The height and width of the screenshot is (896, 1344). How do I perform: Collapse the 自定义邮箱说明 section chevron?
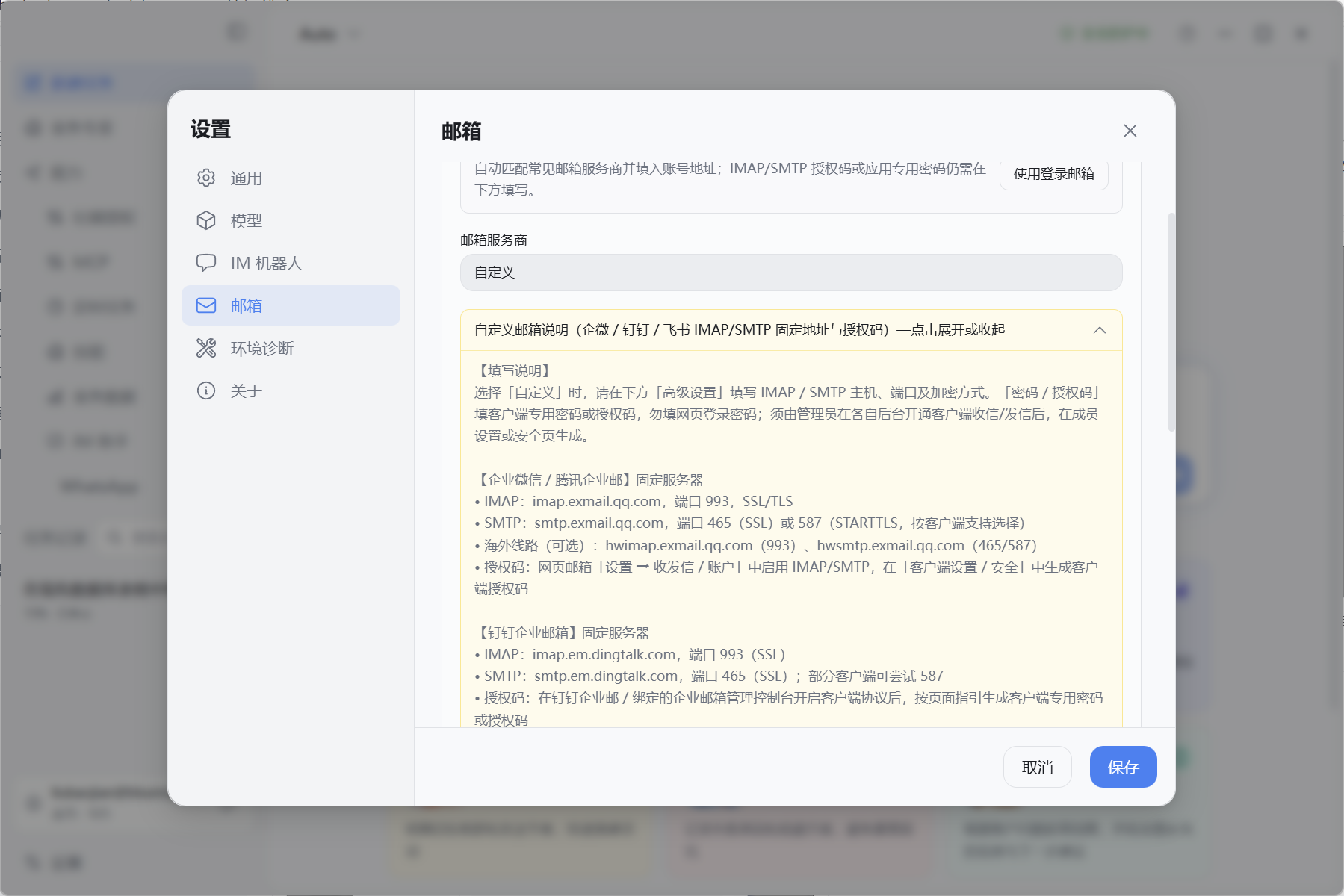[x=1100, y=330]
